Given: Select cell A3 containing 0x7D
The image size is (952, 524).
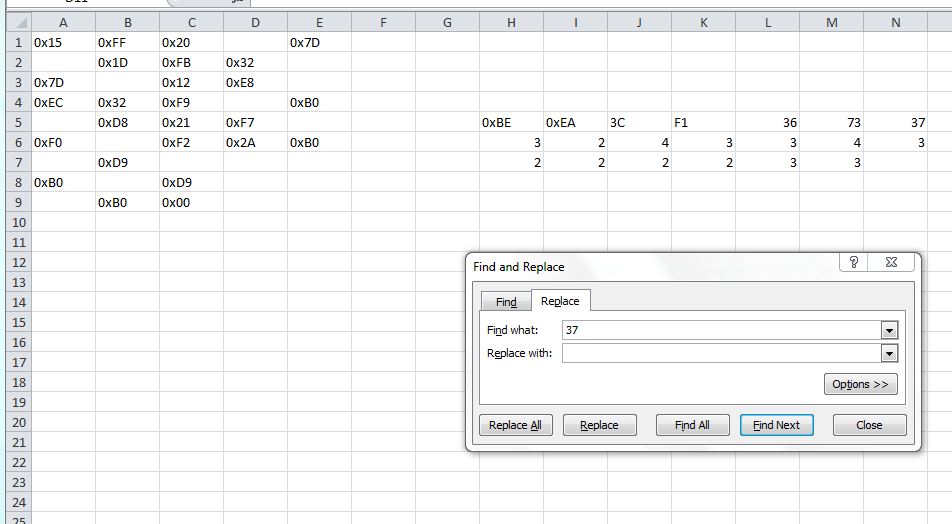Looking at the screenshot, I should [63, 83].
